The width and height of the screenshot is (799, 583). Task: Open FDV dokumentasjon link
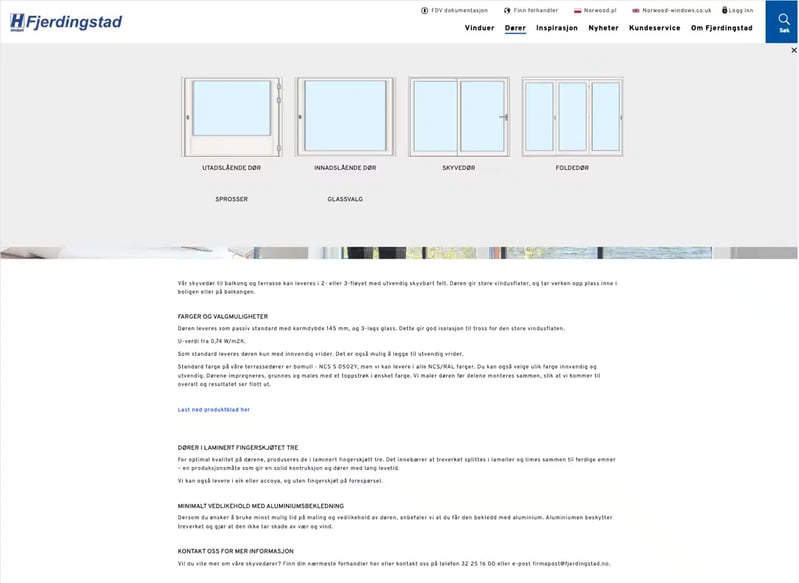(459, 10)
